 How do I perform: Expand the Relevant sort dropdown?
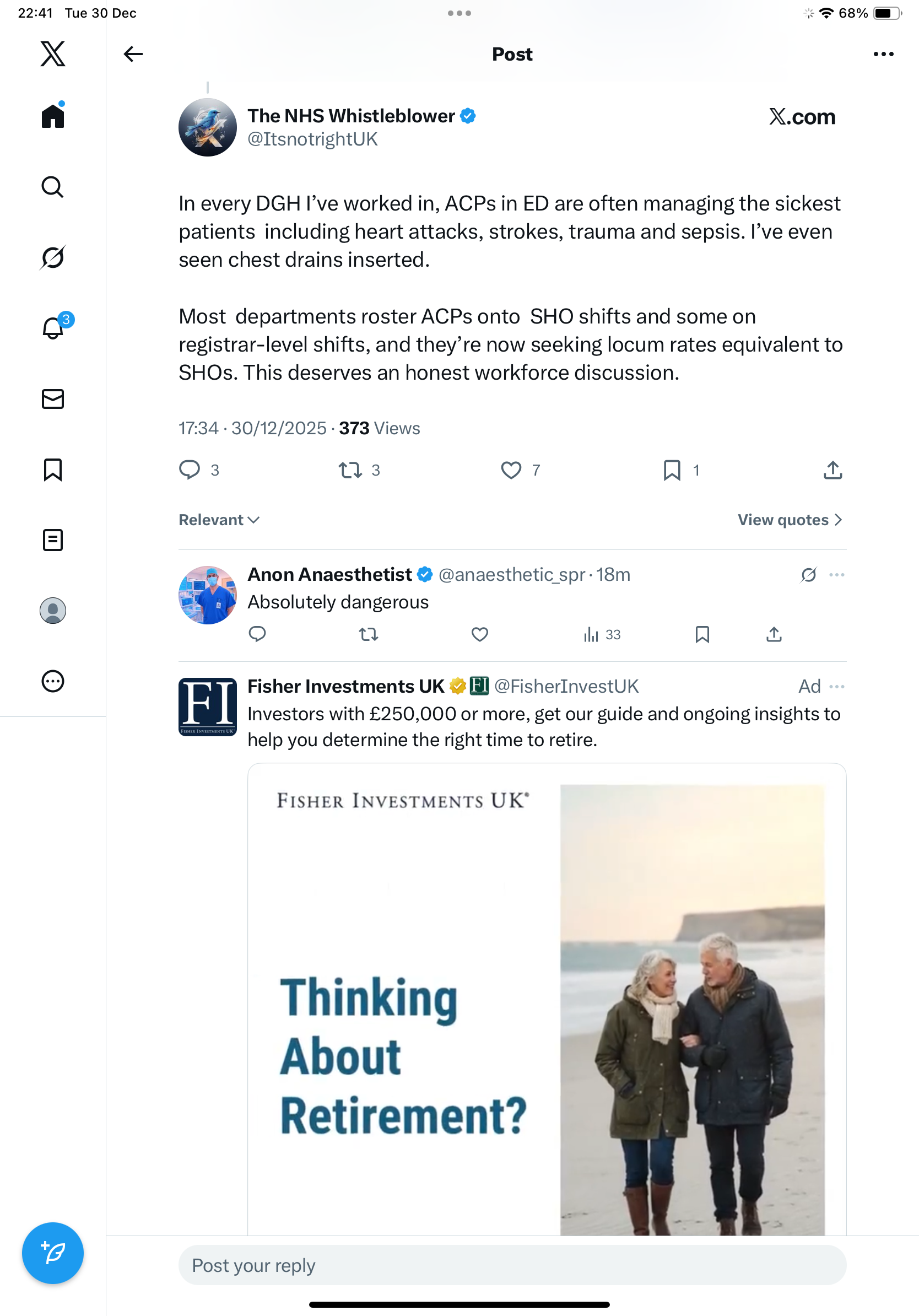click(x=219, y=520)
